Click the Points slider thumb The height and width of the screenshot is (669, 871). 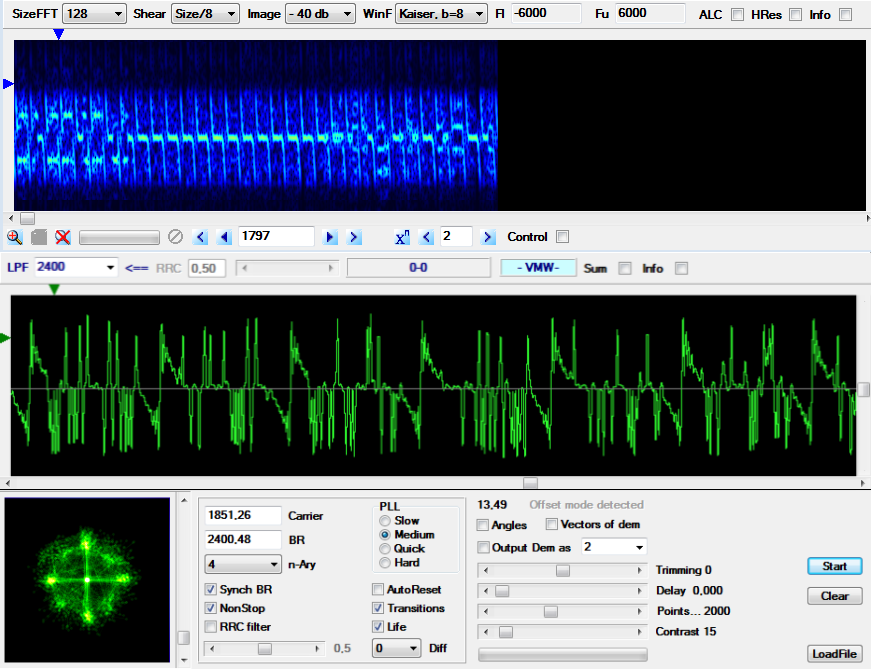(550, 612)
